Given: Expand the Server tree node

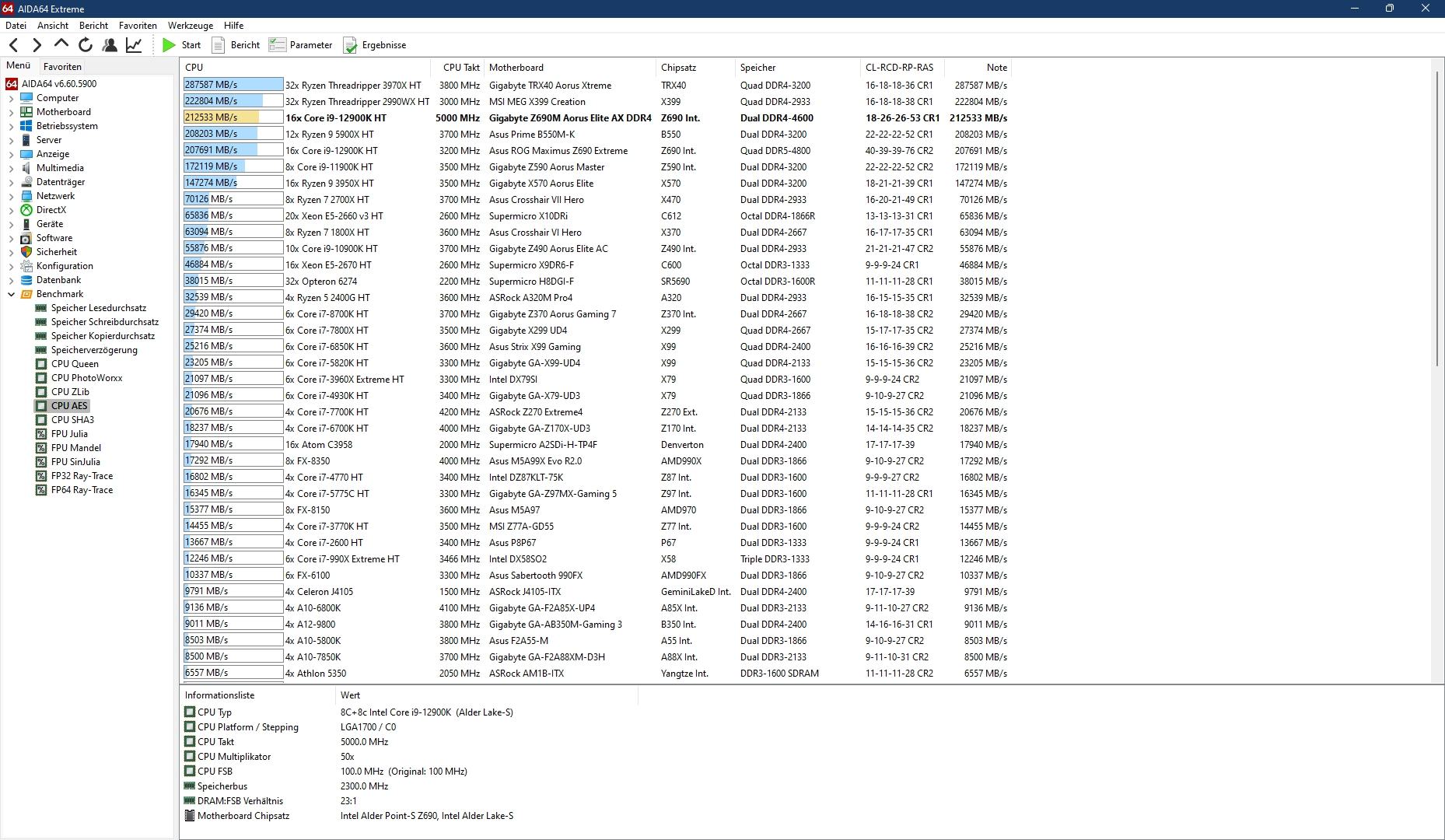Looking at the screenshot, I should click(x=11, y=140).
